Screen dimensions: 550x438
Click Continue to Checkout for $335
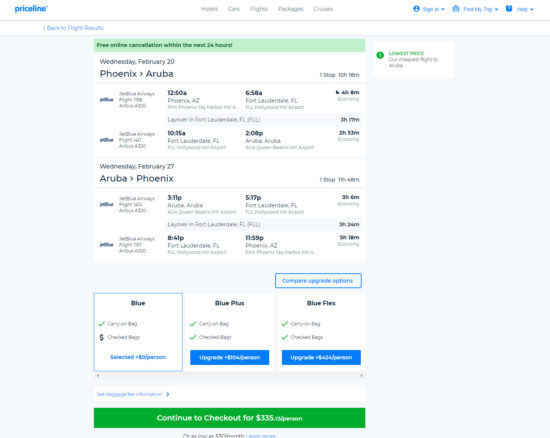tap(229, 418)
